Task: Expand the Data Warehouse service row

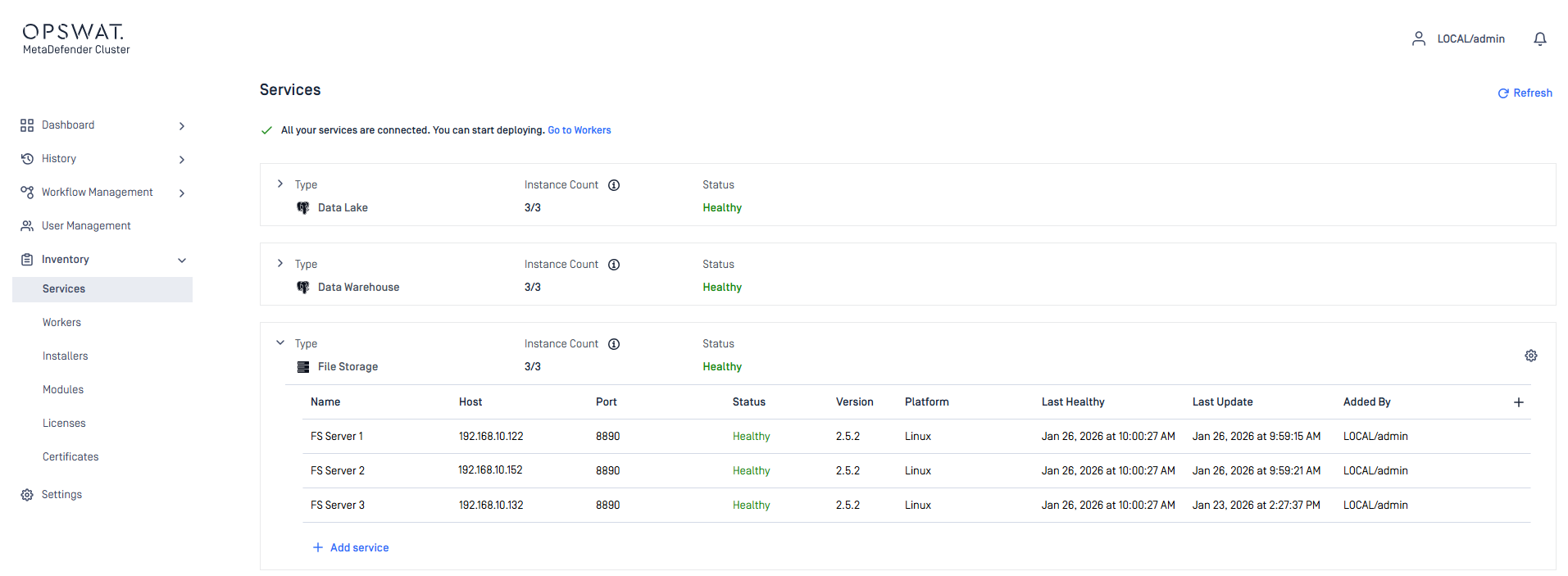Action: pyautogui.click(x=280, y=263)
